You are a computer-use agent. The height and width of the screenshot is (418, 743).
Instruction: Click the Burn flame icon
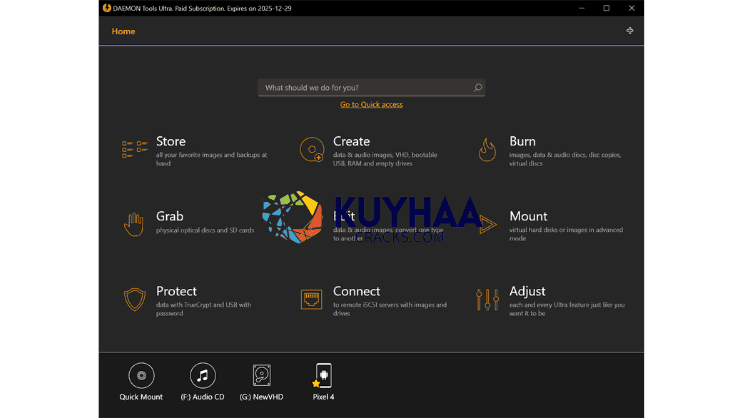point(487,149)
